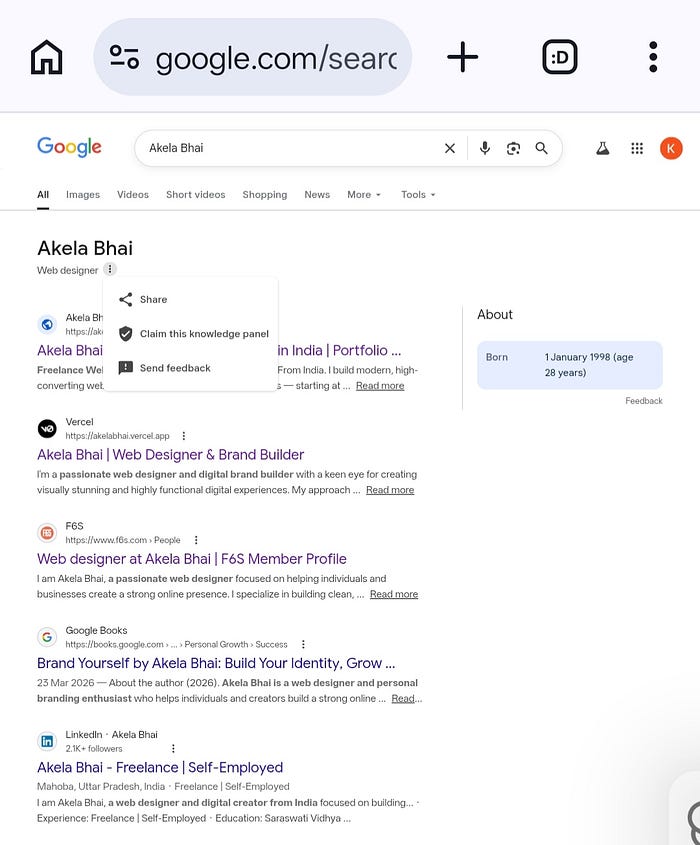Search by image with Lens icon
This screenshot has width=700, height=845.
pyautogui.click(x=514, y=148)
